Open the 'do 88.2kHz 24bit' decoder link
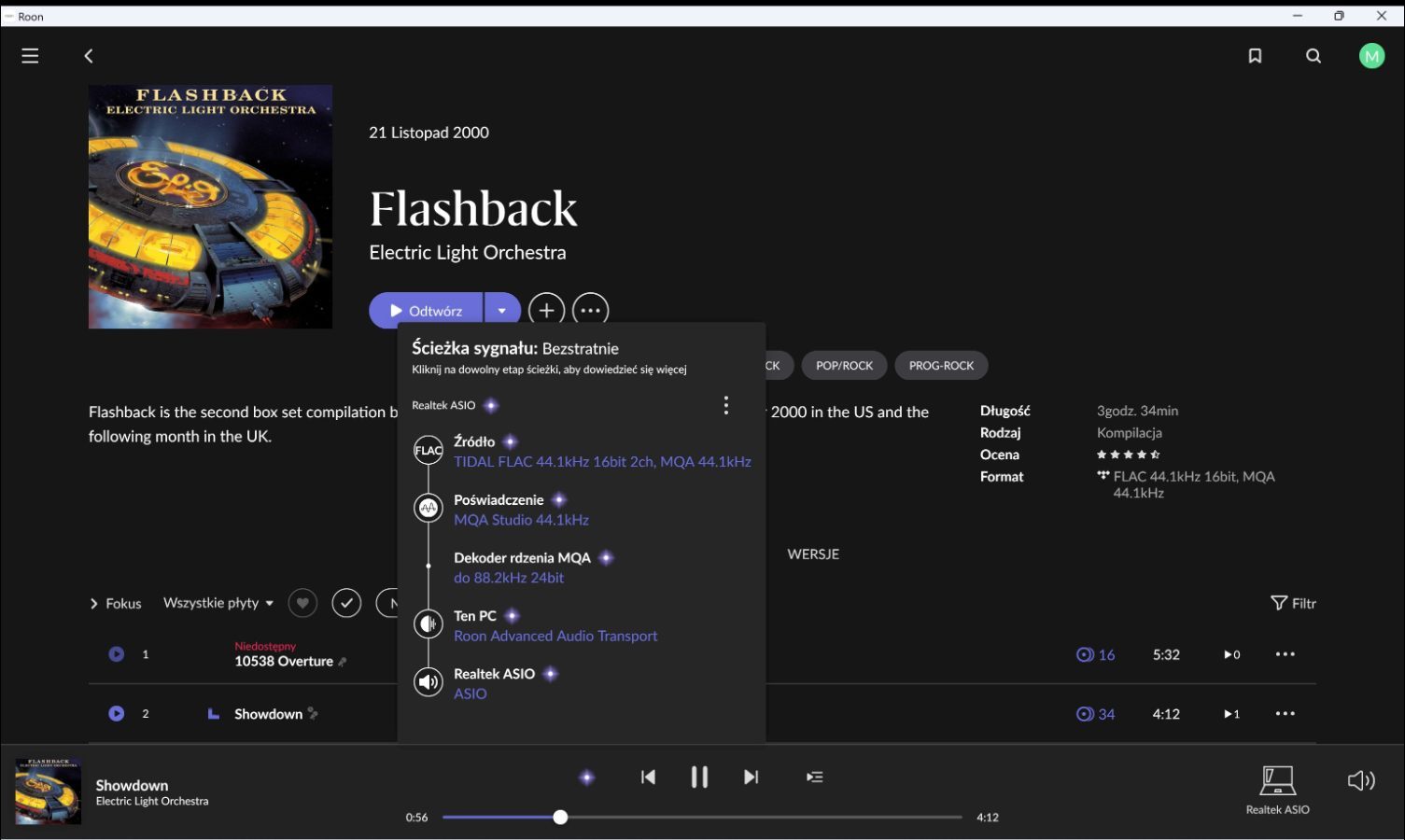The width and height of the screenshot is (1405, 840). click(x=509, y=578)
